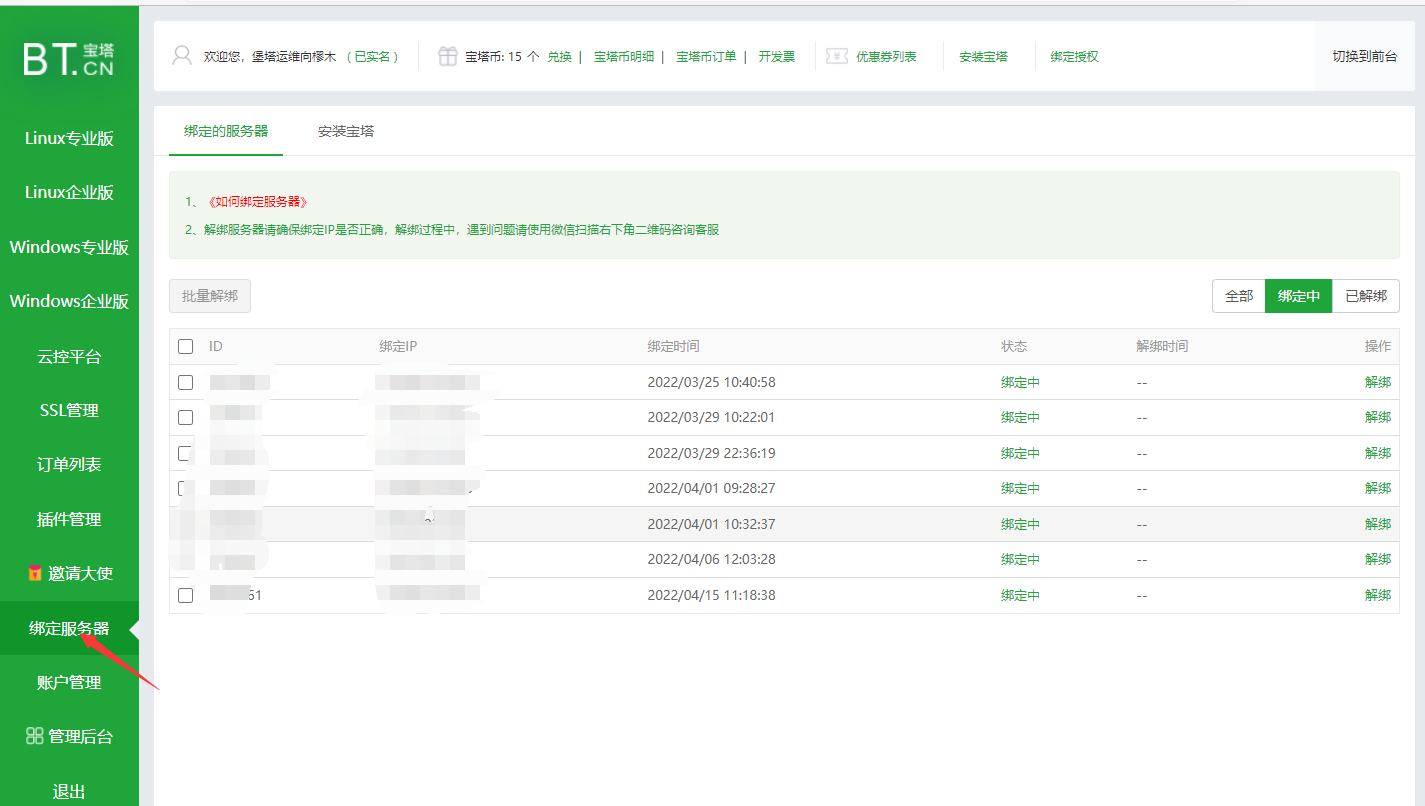1425x806 pixels.
Task: Click 绑定中 status in the 2022/04/06 row
Action: (1020, 559)
